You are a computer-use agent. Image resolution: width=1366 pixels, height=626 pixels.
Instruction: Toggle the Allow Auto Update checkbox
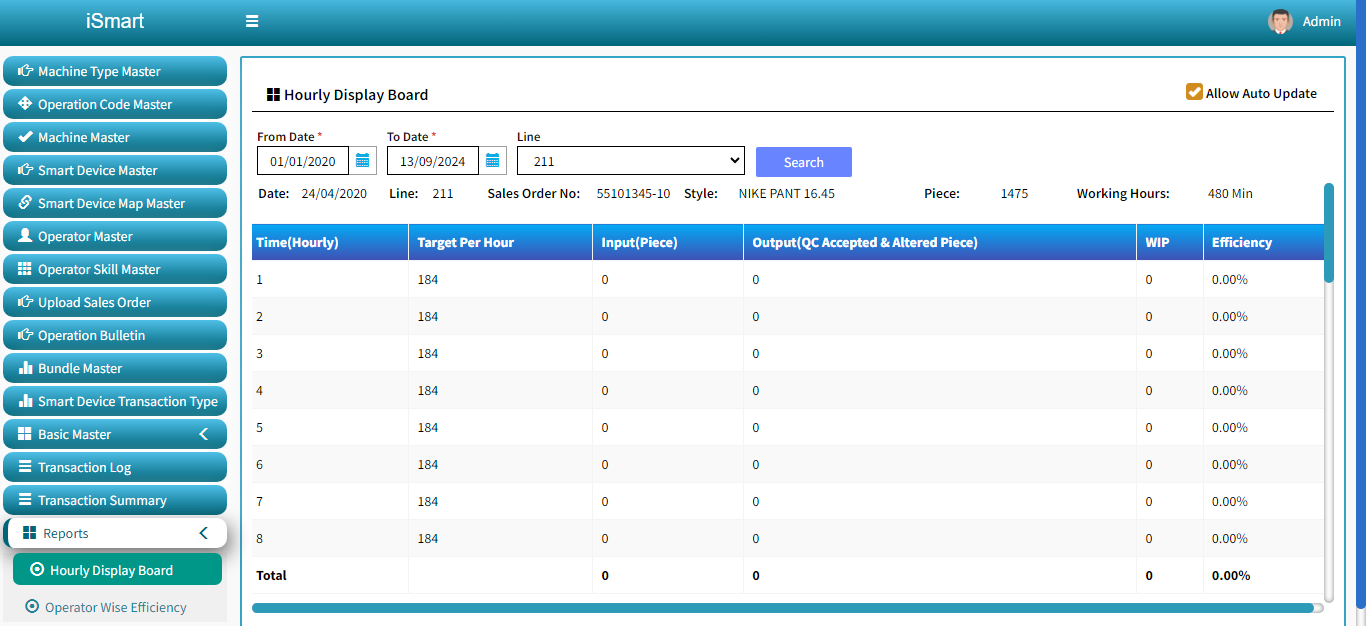click(1194, 92)
